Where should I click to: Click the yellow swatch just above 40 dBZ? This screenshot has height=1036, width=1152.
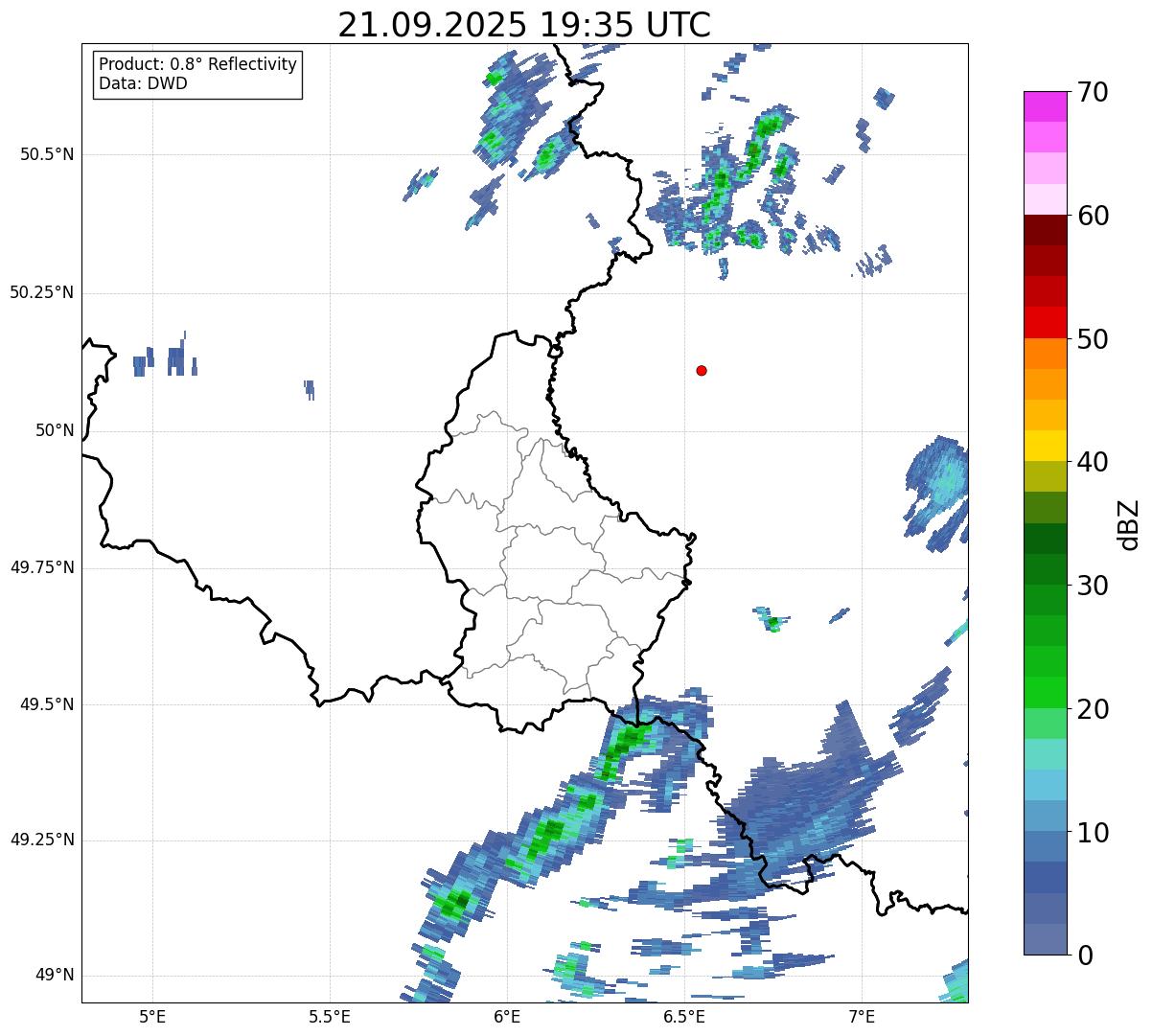click(1045, 446)
